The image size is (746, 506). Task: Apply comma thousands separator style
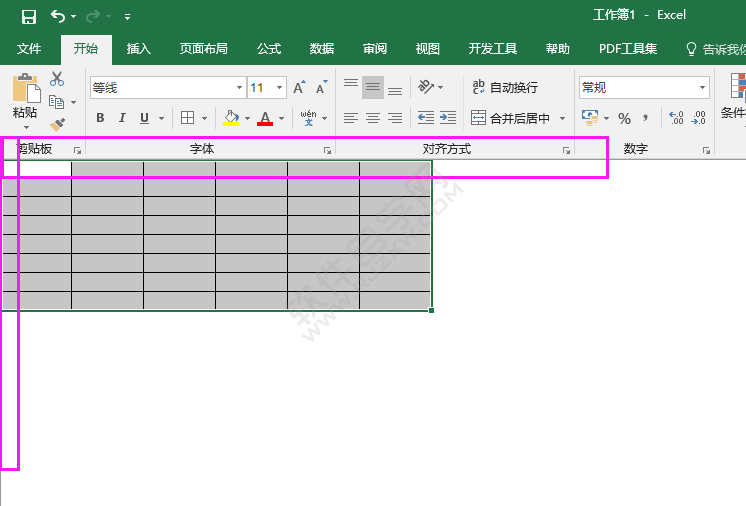pyautogui.click(x=646, y=117)
